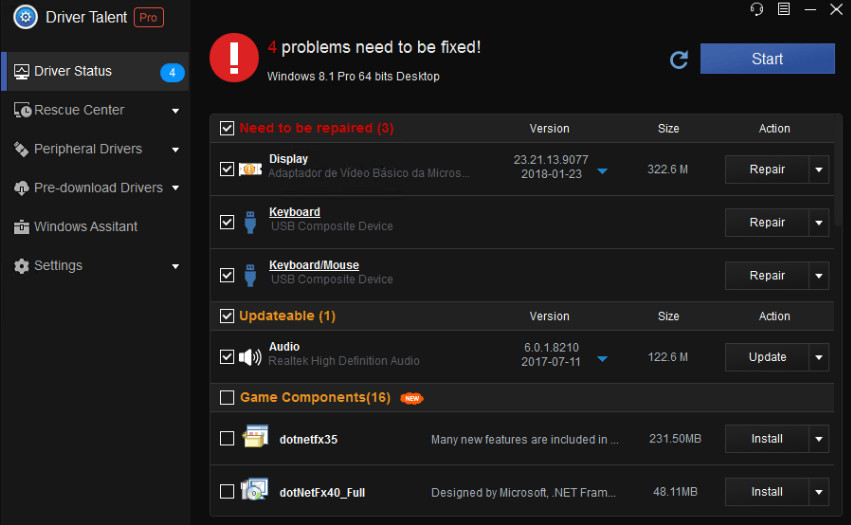Click the Audio speaker icon
Viewport: 851px width, 525px height.
(250, 357)
